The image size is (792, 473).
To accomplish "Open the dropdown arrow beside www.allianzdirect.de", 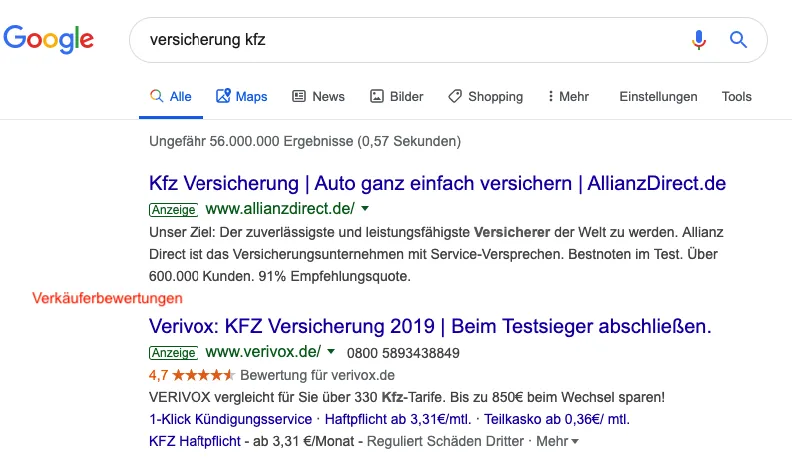I will pyautogui.click(x=365, y=209).
